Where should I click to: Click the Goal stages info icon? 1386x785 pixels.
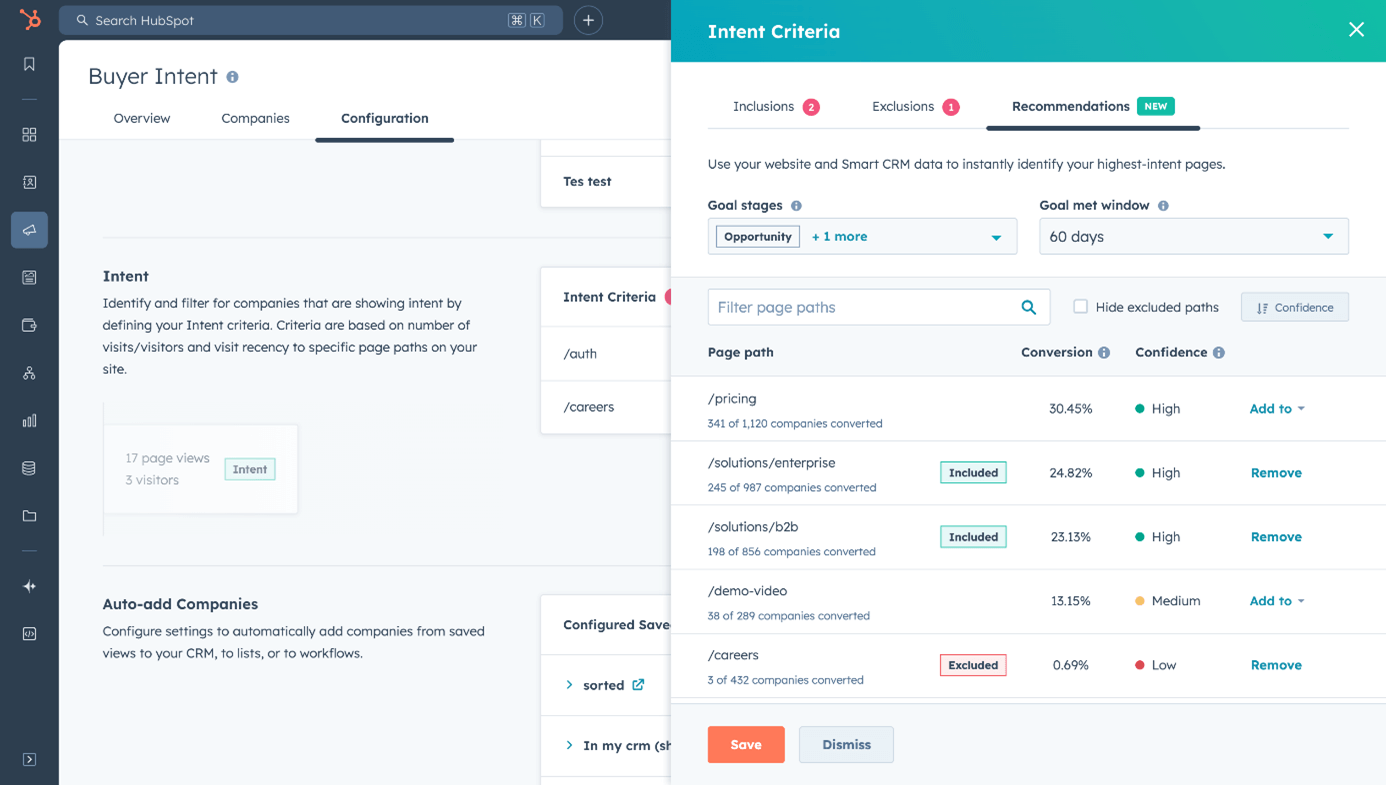click(796, 206)
